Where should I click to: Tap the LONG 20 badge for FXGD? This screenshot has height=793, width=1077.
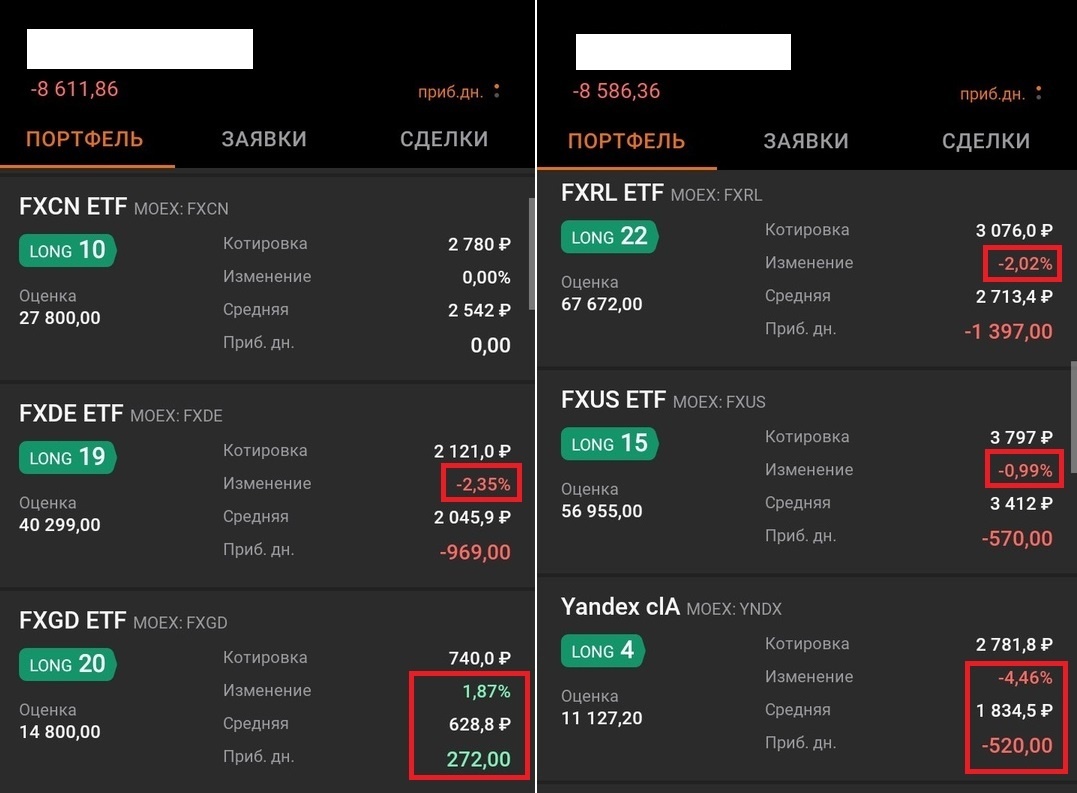[67, 664]
